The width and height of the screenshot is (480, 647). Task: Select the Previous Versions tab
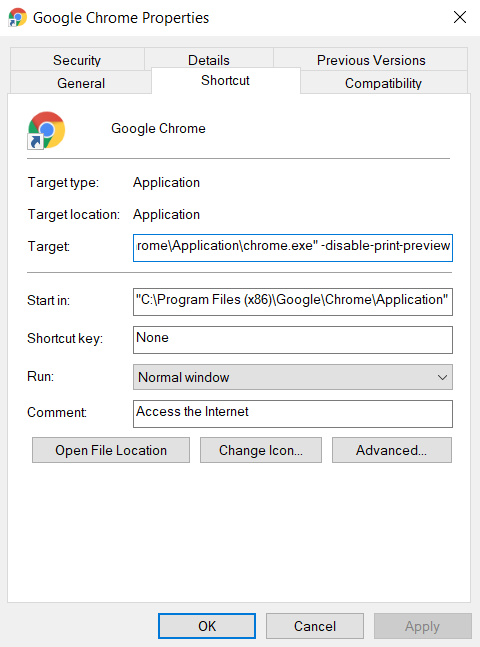(371, 60)
